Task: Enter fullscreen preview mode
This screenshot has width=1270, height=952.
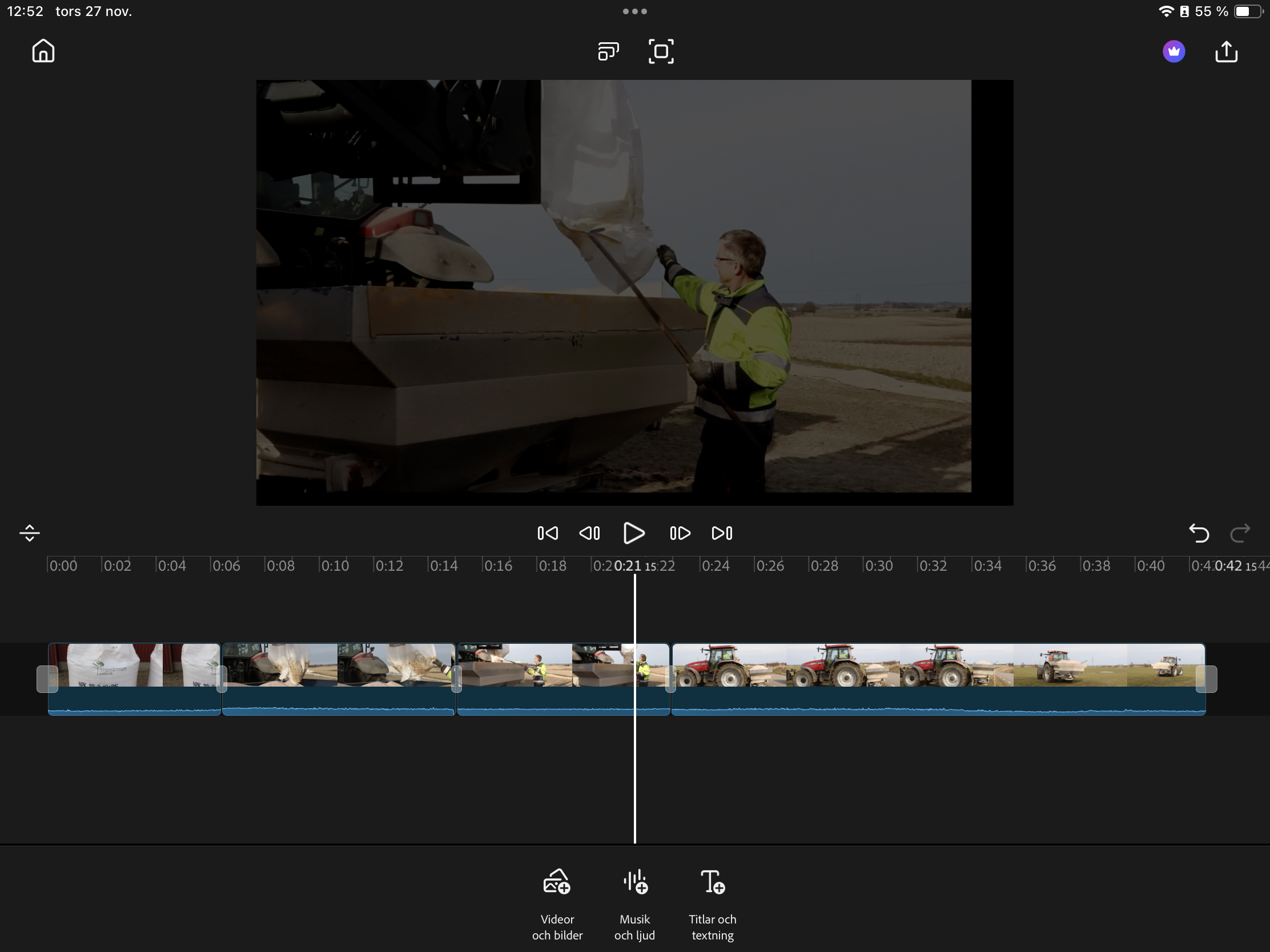Action: pyautogui.click(x=661, y=51)
